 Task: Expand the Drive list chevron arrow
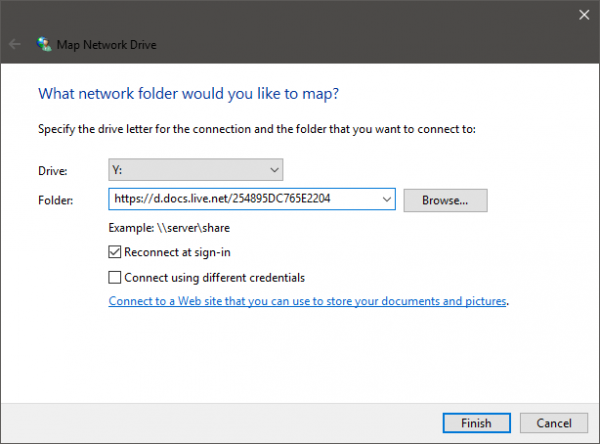click(x=274, y=170)
